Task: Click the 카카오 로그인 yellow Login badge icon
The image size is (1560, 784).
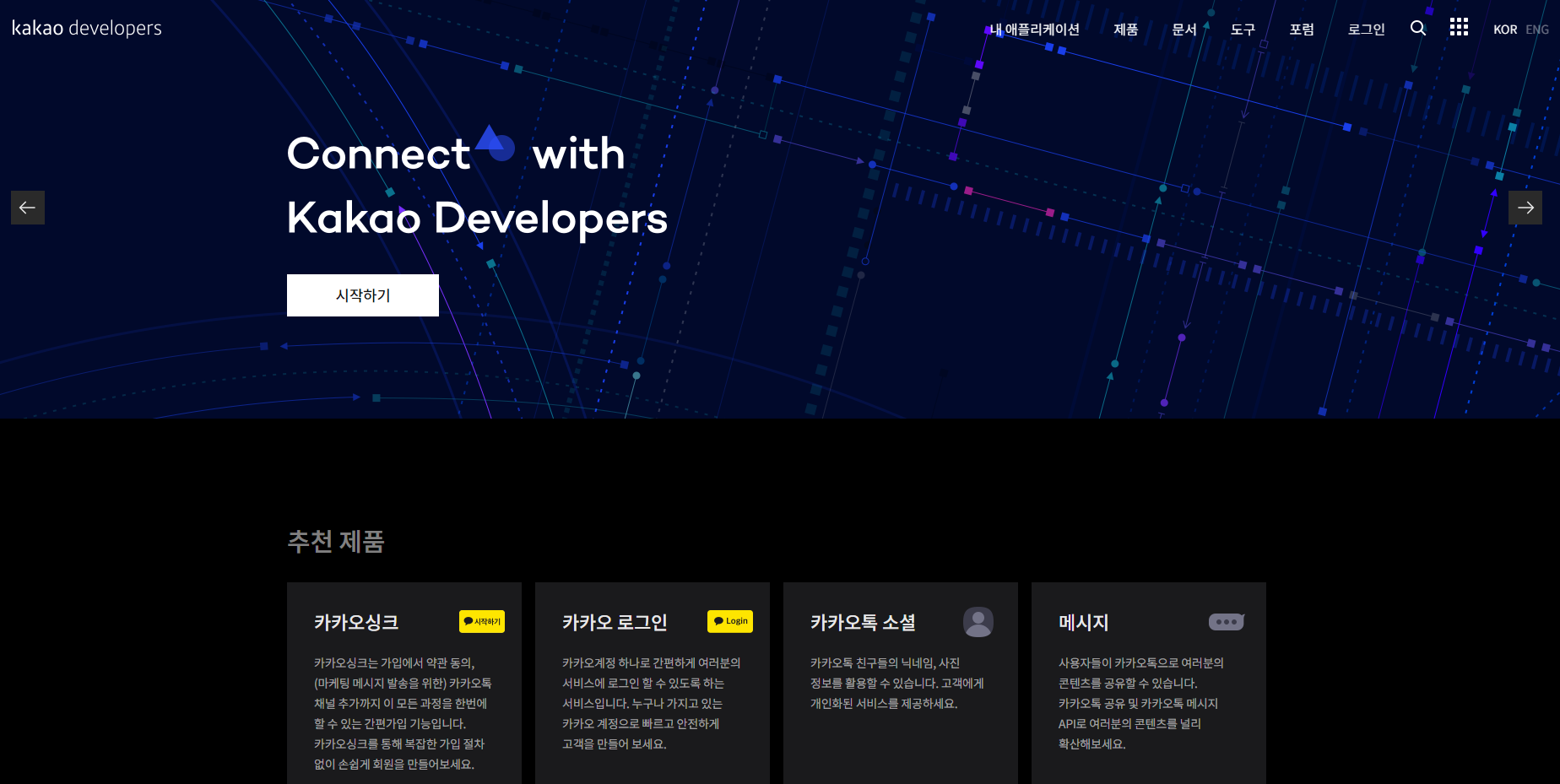Action: 730,621
